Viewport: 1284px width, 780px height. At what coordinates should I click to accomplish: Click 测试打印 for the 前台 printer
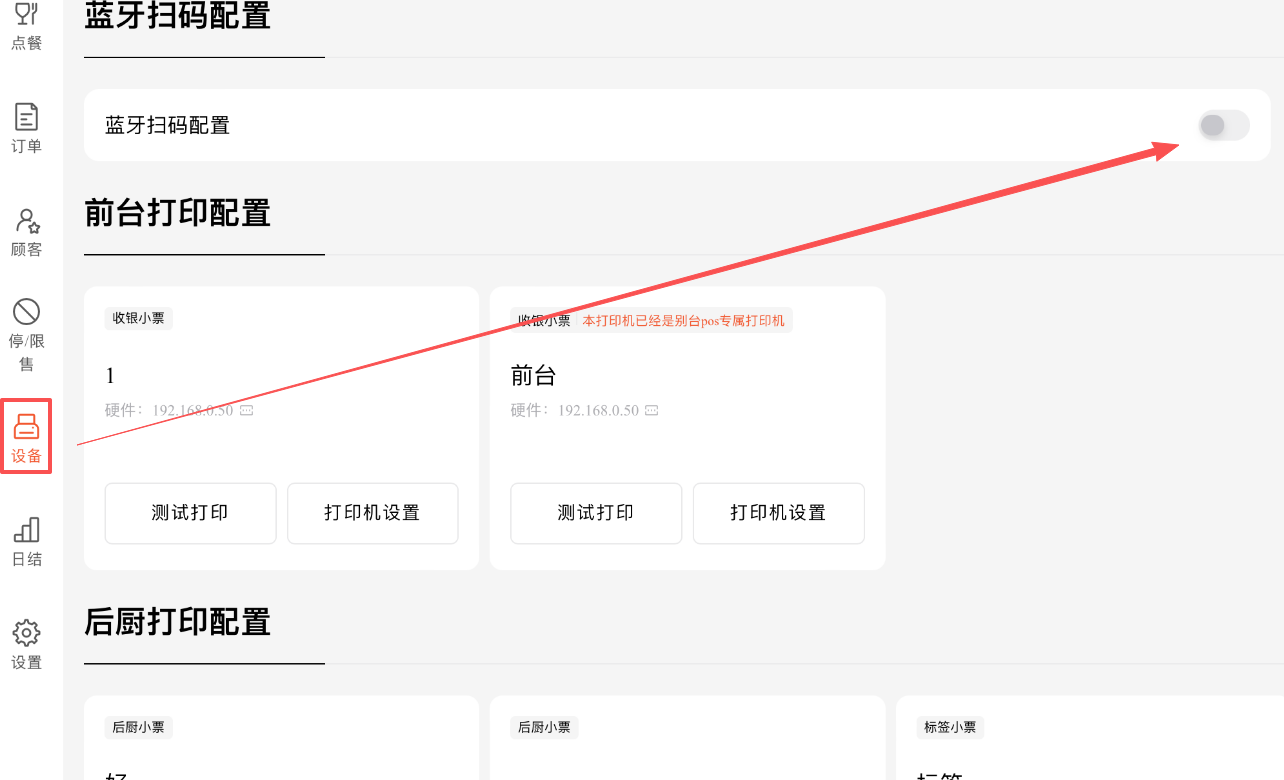[x=596, y=513]
